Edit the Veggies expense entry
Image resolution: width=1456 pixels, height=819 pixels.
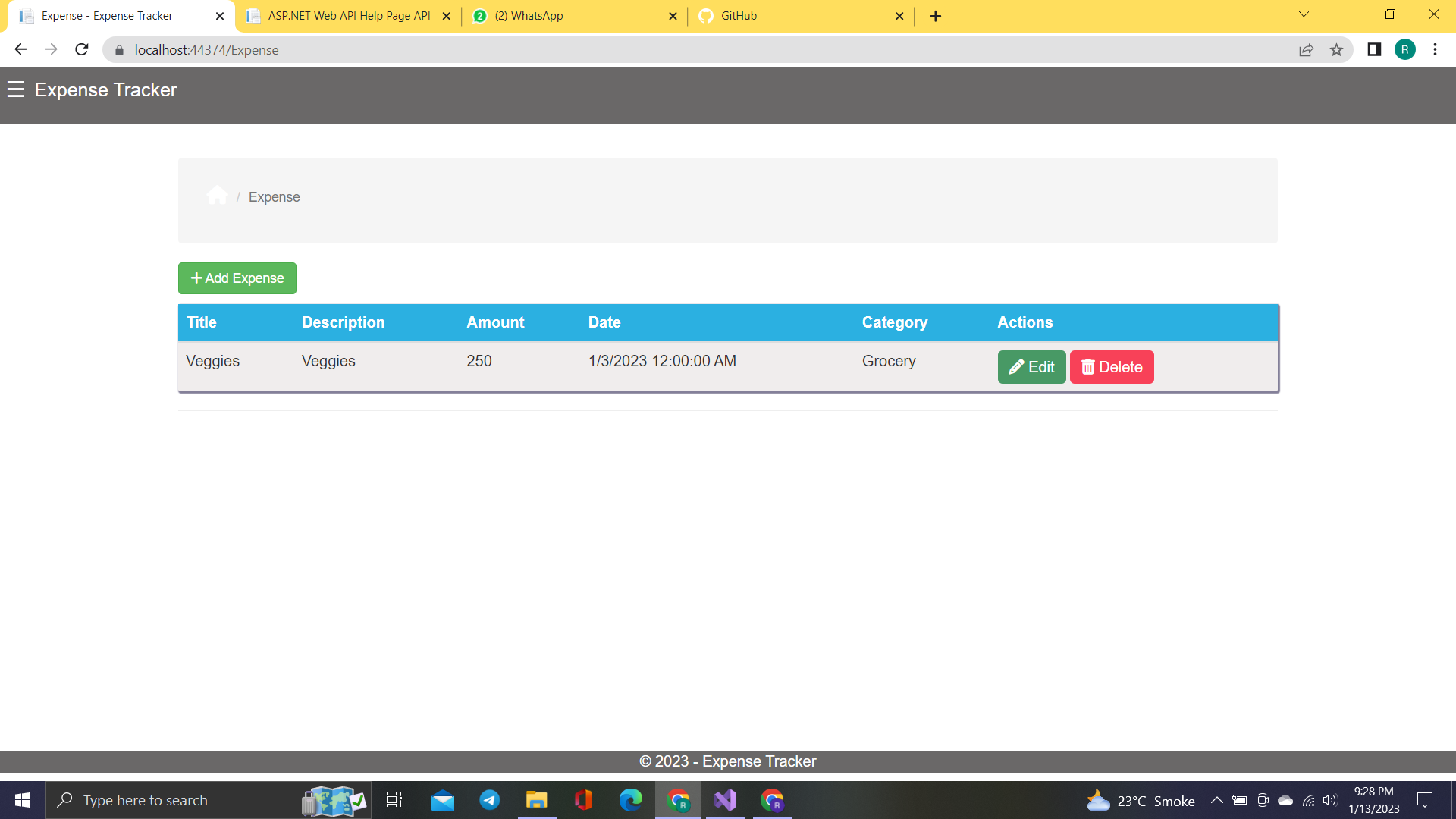1031,366
